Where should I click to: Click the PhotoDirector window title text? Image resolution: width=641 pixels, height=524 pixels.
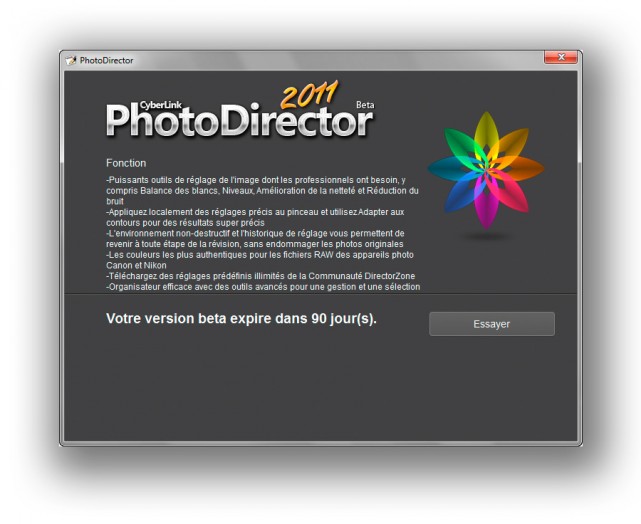click(x=106, y=60)
